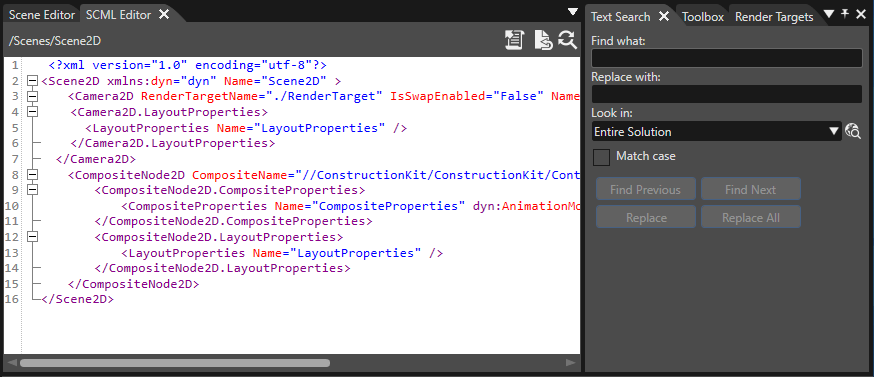Screen dimensions: 874x377
Task: Click the CompositeName attribute on line 8
Action: pos(386,175)
